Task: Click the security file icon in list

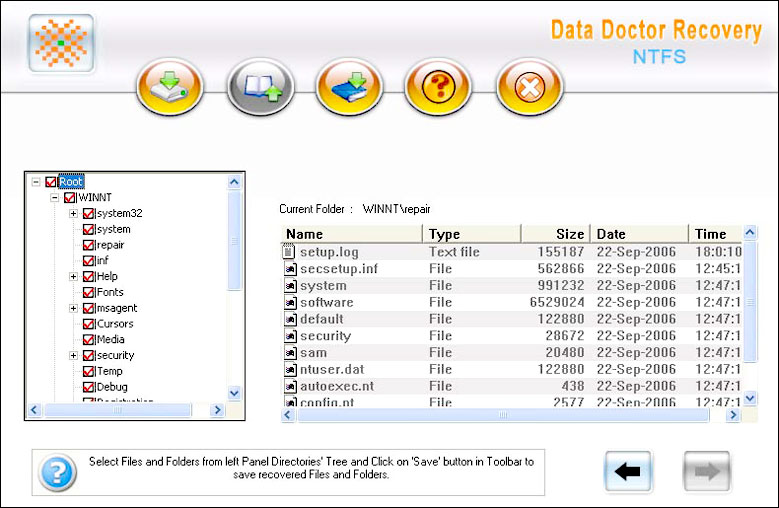Action: click(x=290, y=336)
